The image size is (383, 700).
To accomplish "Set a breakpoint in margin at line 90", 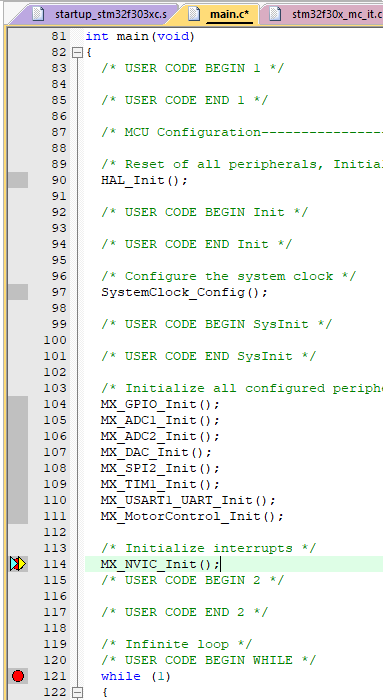I will click(x=18, y=180).
